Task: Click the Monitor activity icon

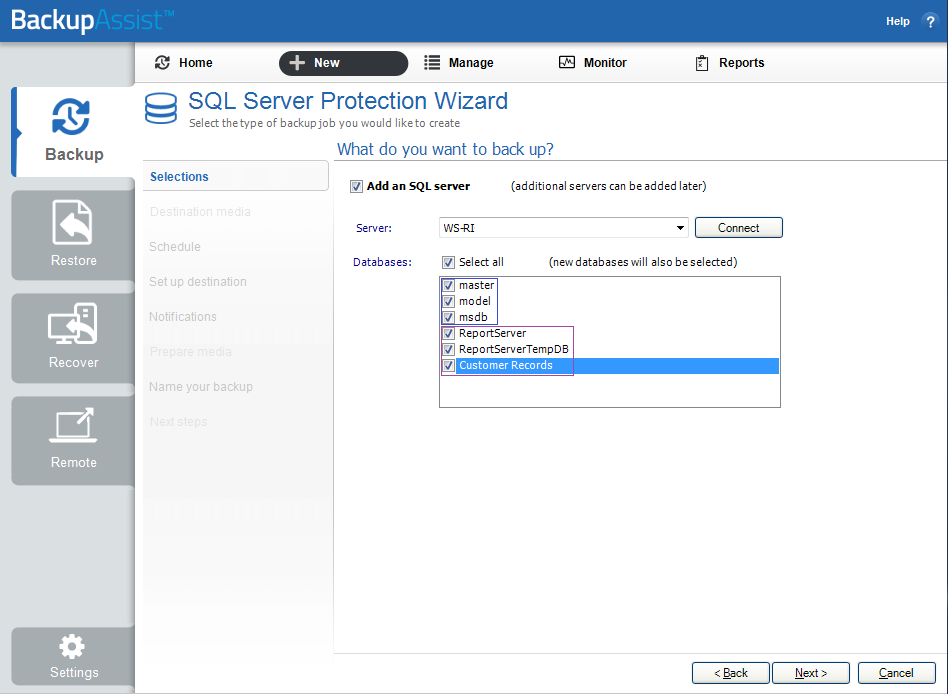Action: [567, 62]
